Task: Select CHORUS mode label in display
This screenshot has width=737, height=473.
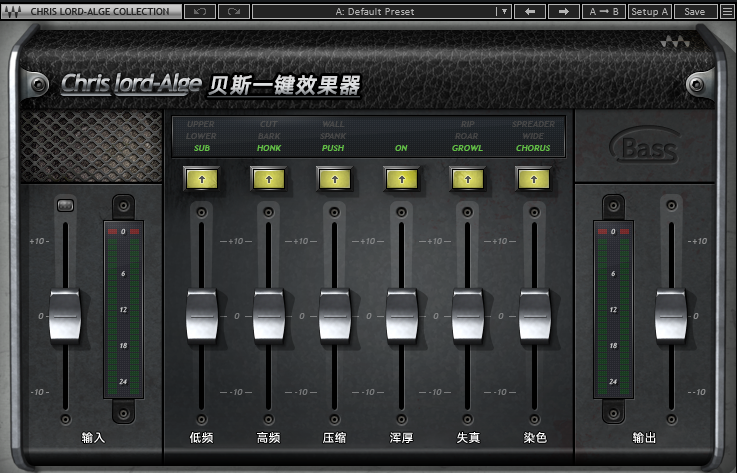Action: coord(533,148)
